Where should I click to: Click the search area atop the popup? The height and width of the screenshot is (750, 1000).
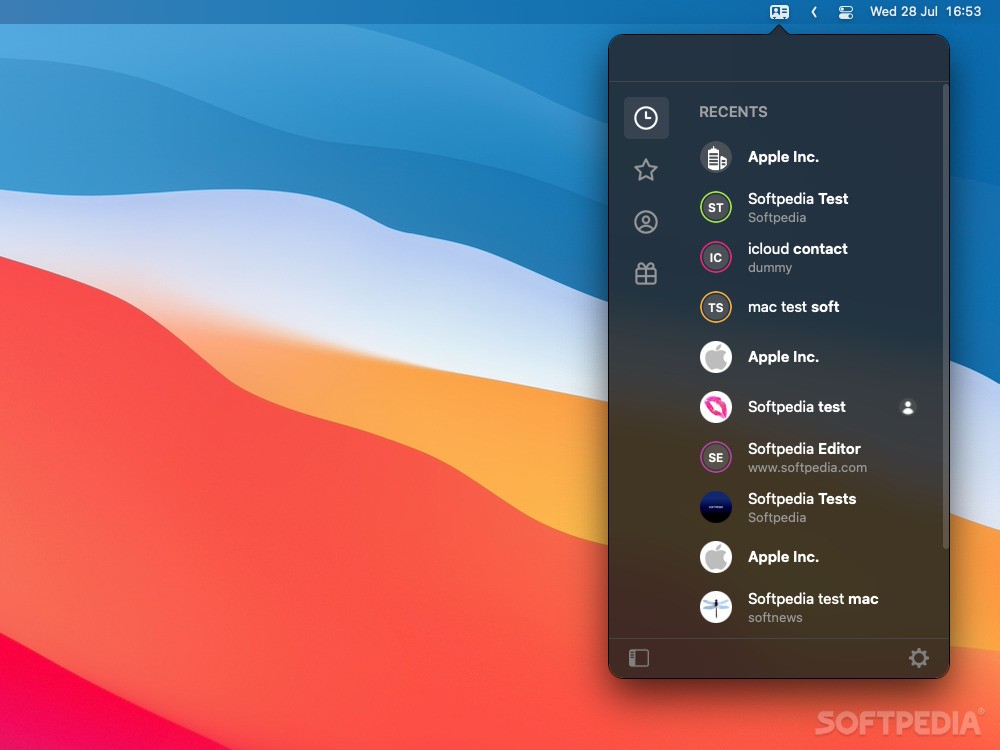[779, 59]
